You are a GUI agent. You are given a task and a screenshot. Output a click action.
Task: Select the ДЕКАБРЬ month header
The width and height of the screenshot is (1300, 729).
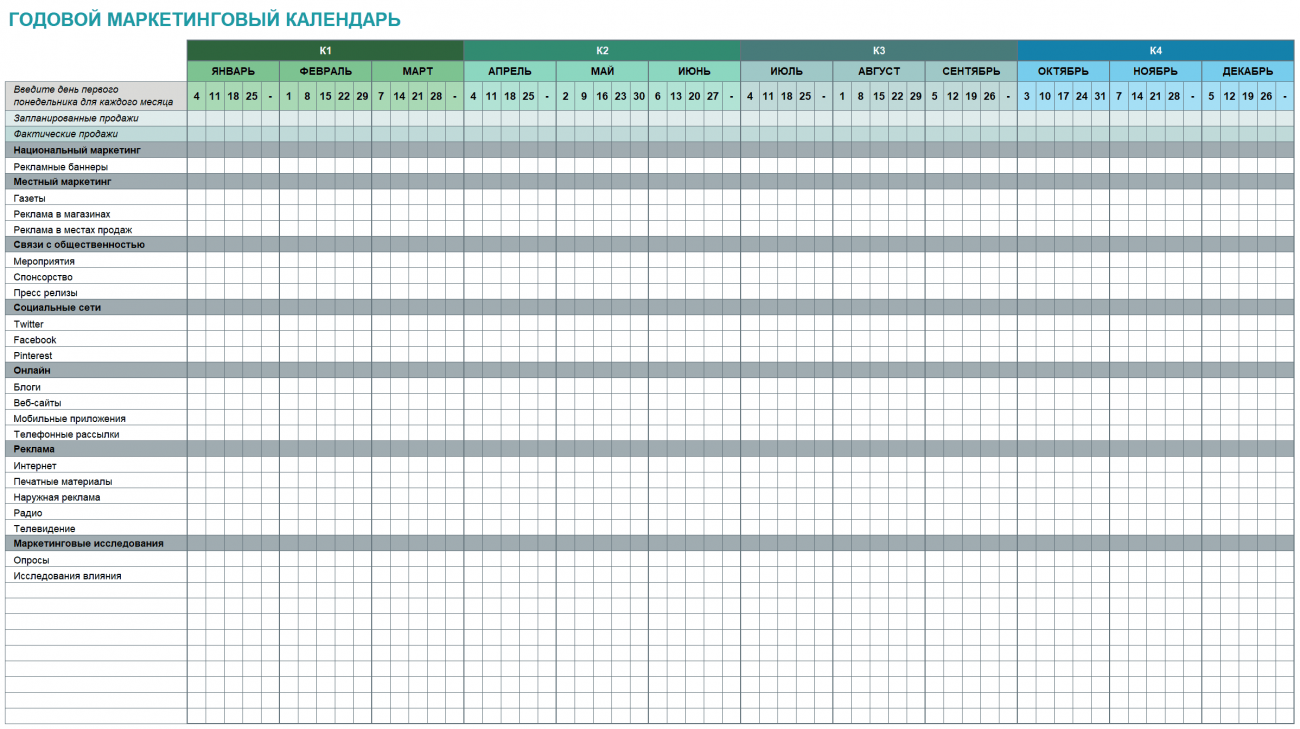tap(1248, 71)
